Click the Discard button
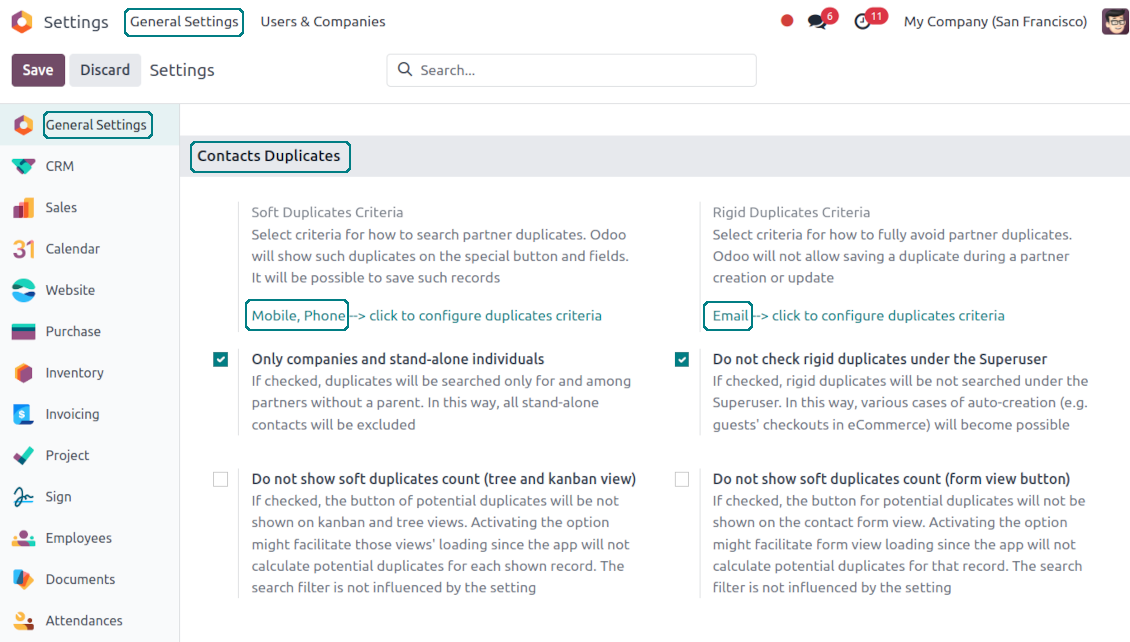The image size is (1130, 642). pyautogui.click(x=105, y=70)
